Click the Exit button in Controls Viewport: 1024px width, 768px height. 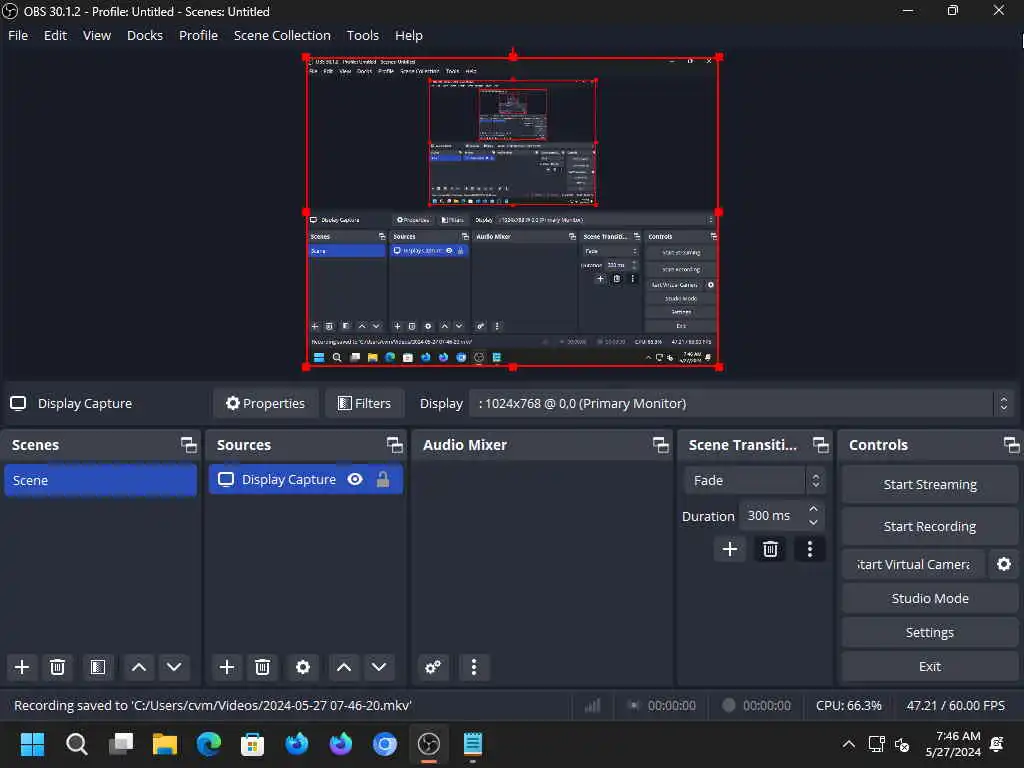point(930,666)
